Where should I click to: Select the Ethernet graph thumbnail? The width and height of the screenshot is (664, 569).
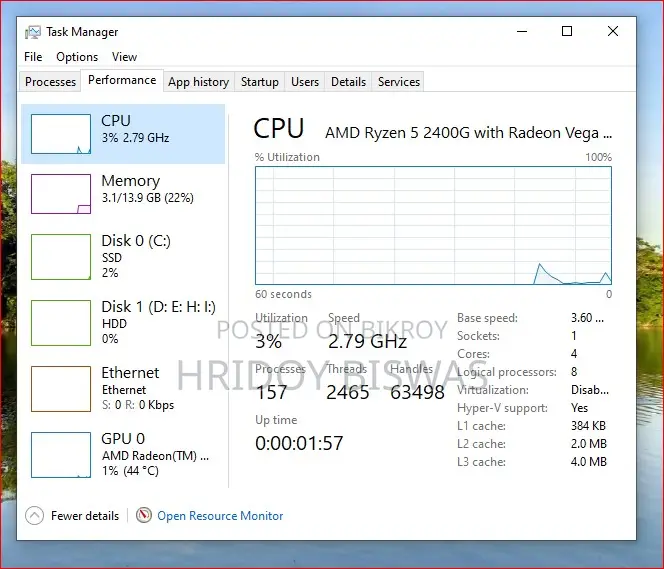point(61,389)
